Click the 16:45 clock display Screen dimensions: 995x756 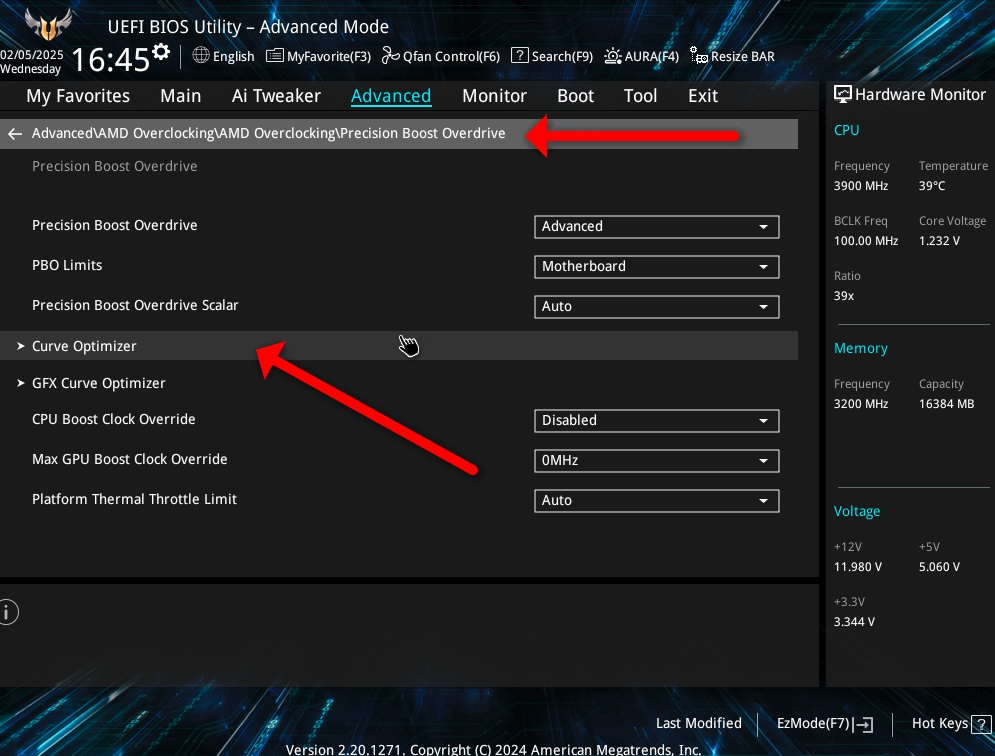coord(110,60)
